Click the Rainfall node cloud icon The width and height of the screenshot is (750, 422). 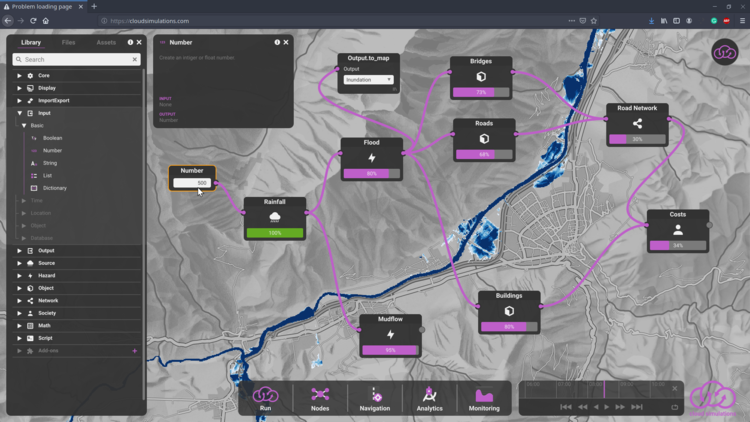[275, 217]
